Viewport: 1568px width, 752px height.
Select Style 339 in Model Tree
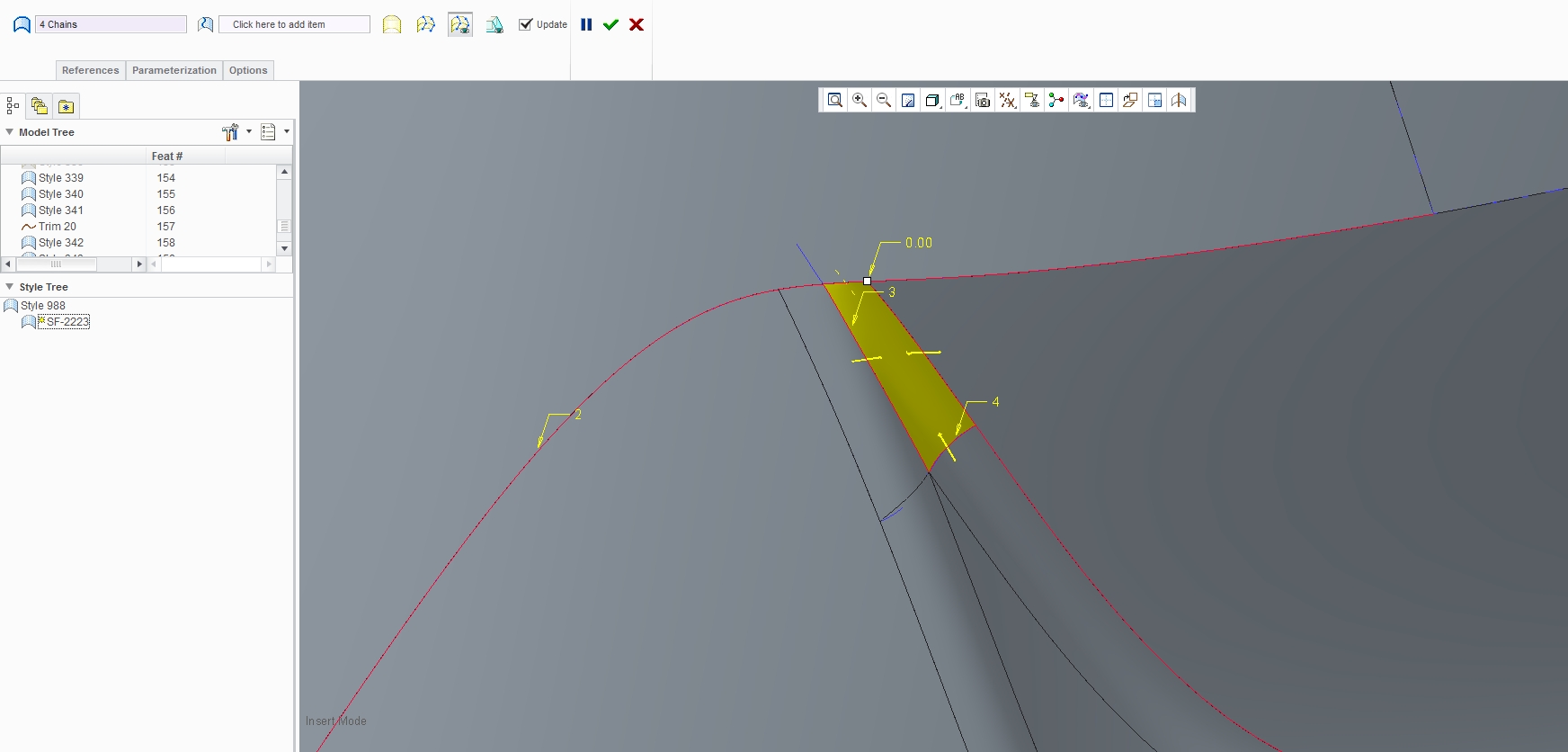tap(61, 178)
